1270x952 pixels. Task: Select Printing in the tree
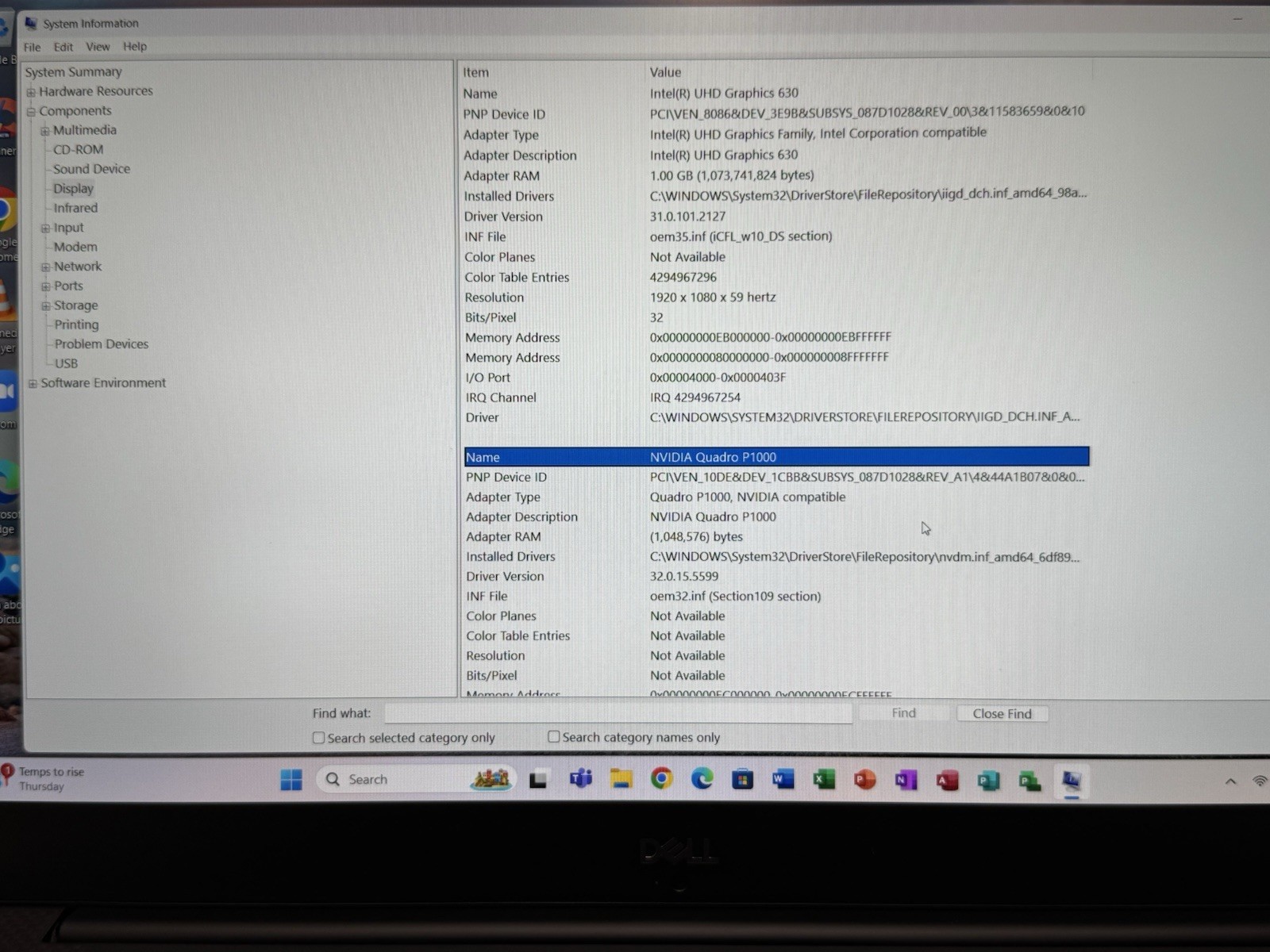(x=76, y=324)
